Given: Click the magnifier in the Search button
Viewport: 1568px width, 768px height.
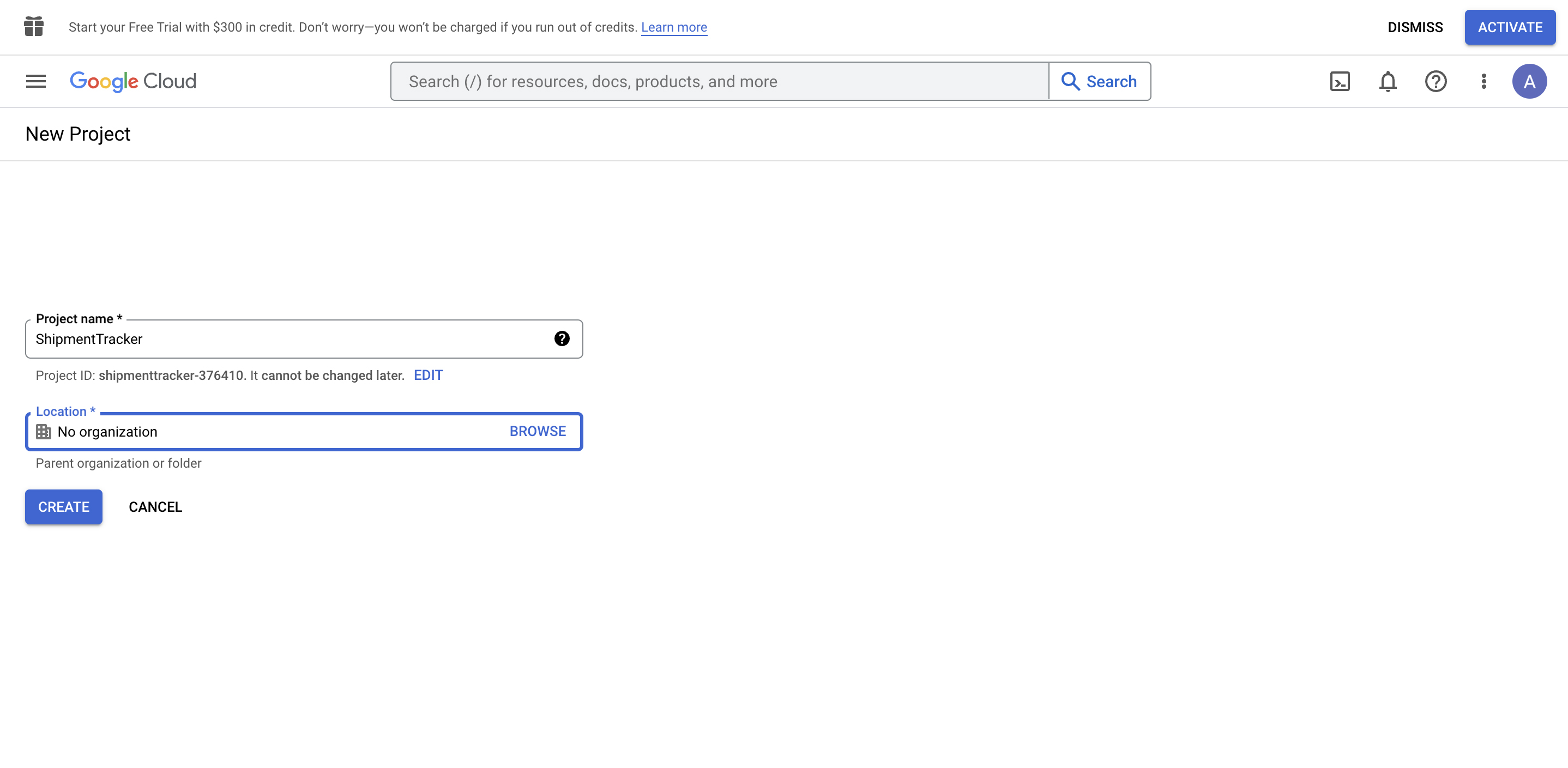Looking at the screenshot, I should (1071, 81).
